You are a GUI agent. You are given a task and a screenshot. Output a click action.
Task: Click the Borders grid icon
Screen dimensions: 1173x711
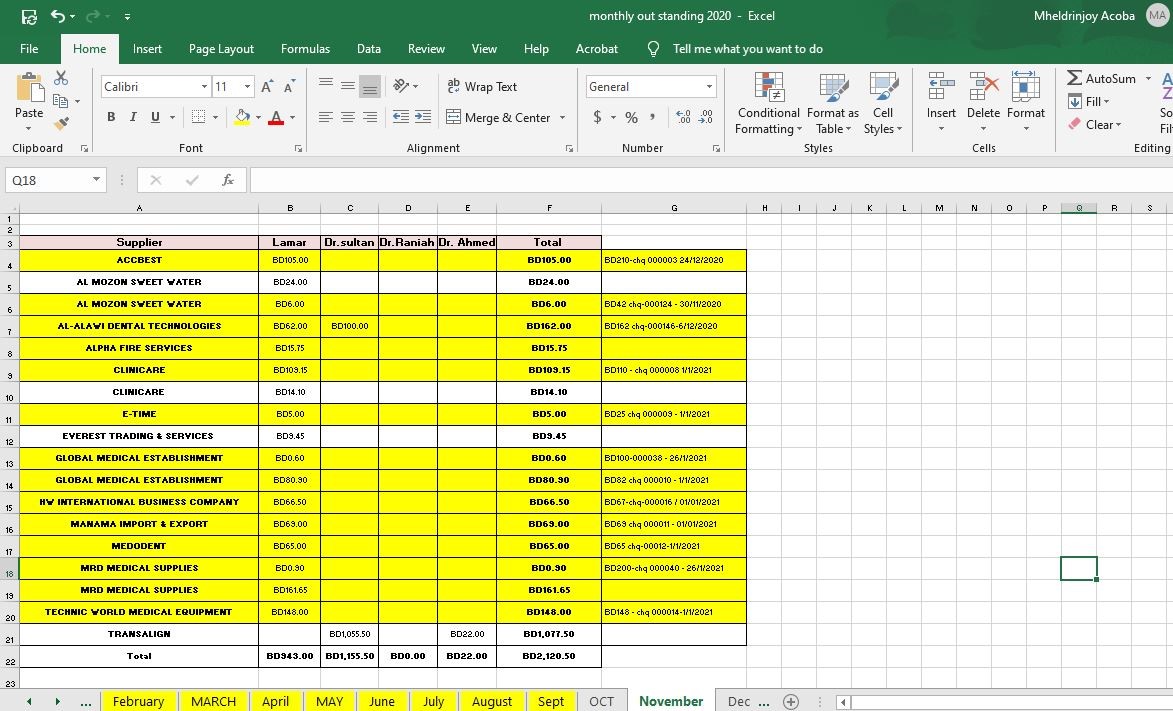pos(198,117)
